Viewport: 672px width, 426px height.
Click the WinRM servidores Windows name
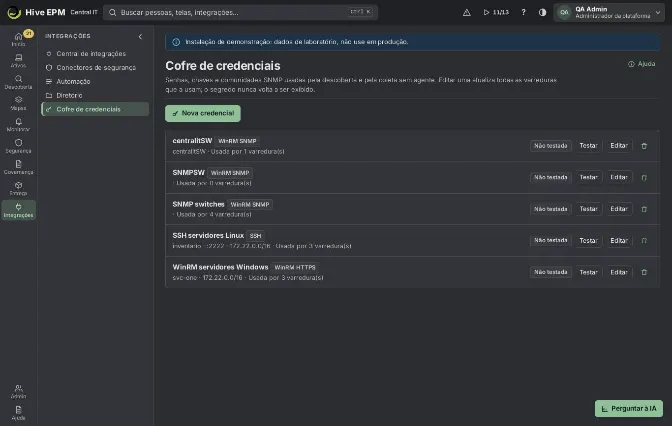(x=220, y=267)
